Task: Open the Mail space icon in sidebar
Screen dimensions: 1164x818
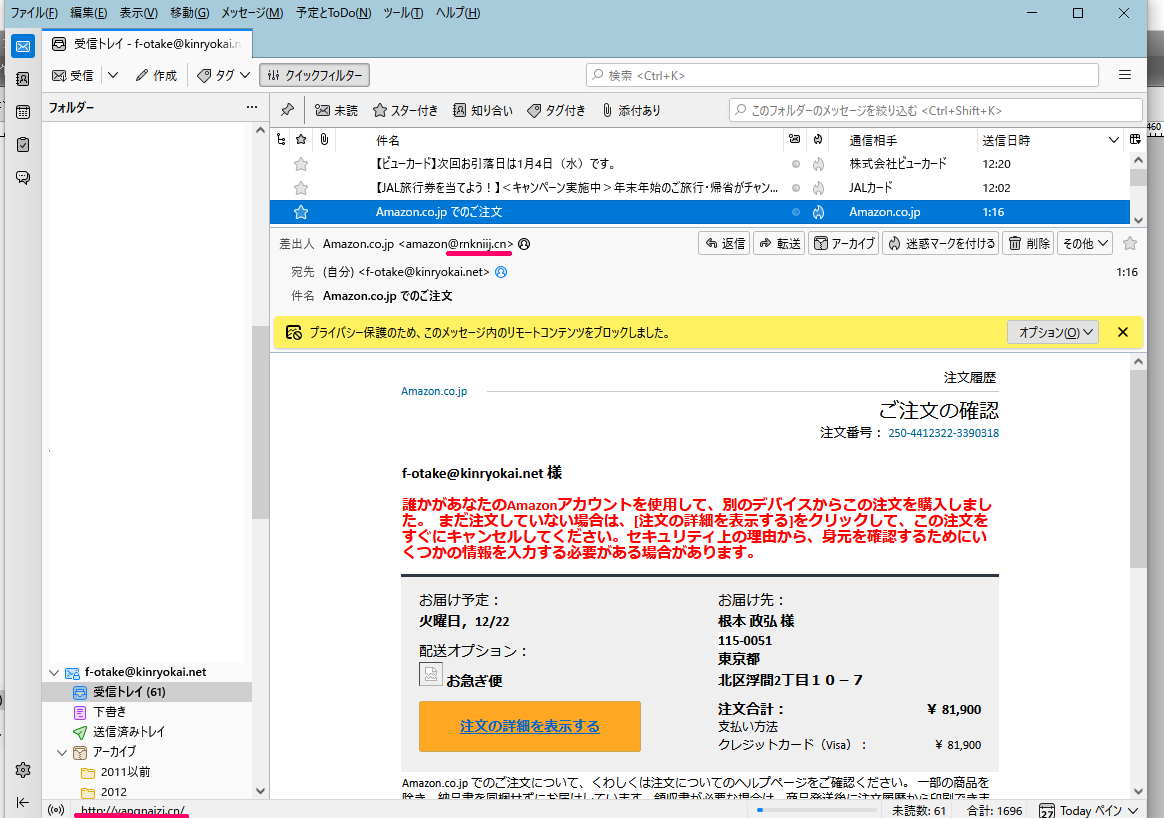Action: pos(23,47)
